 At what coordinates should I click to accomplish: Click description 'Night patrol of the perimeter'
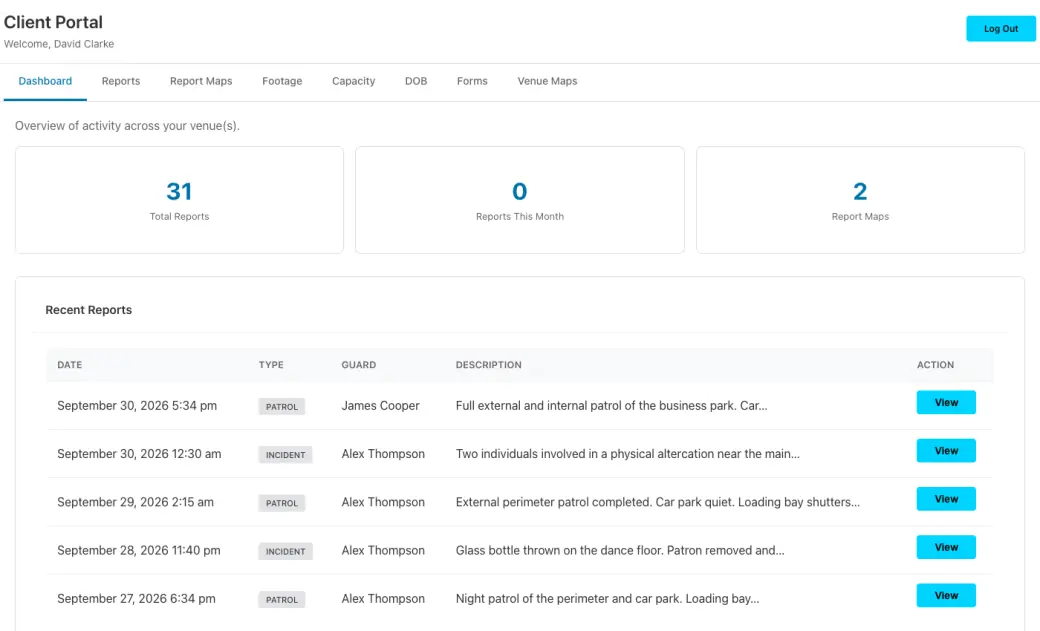click(x=608, y=598)
